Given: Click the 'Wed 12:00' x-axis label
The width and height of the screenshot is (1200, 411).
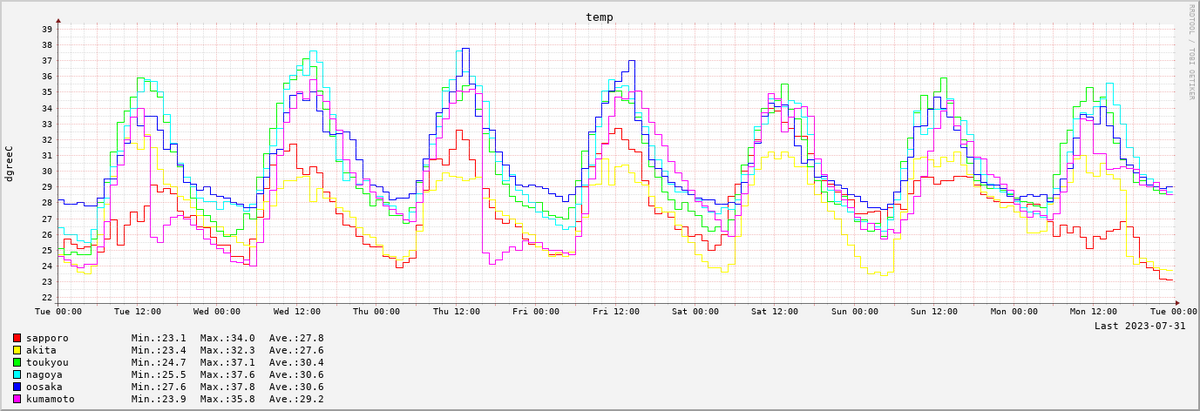Looking at the screenshot, I should click(298, 311).
